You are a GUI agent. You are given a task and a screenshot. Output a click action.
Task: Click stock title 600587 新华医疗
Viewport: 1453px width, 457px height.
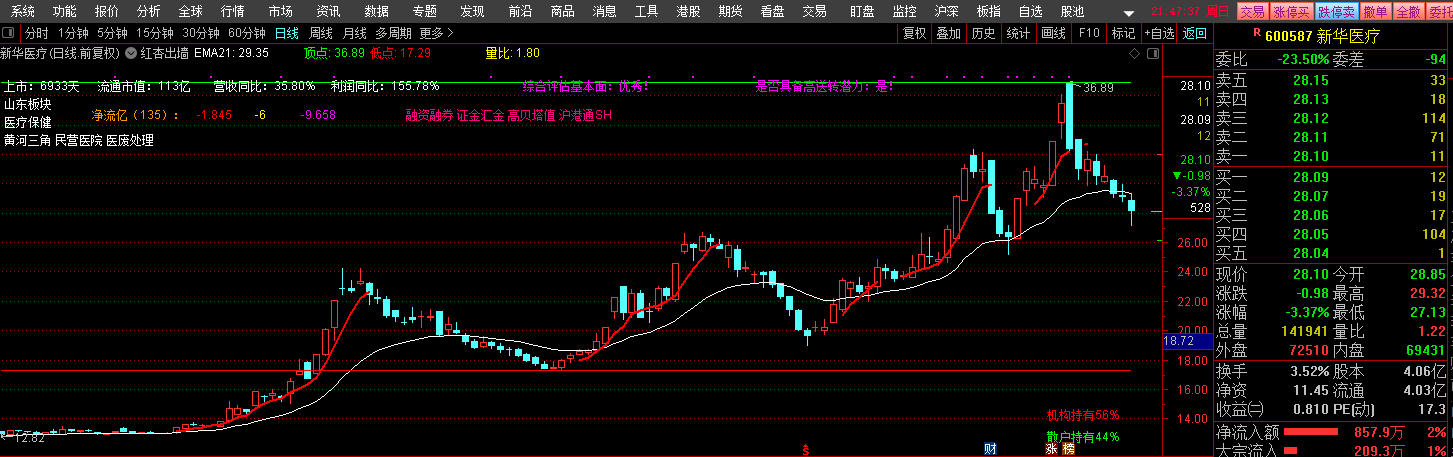coord(1322,35)
